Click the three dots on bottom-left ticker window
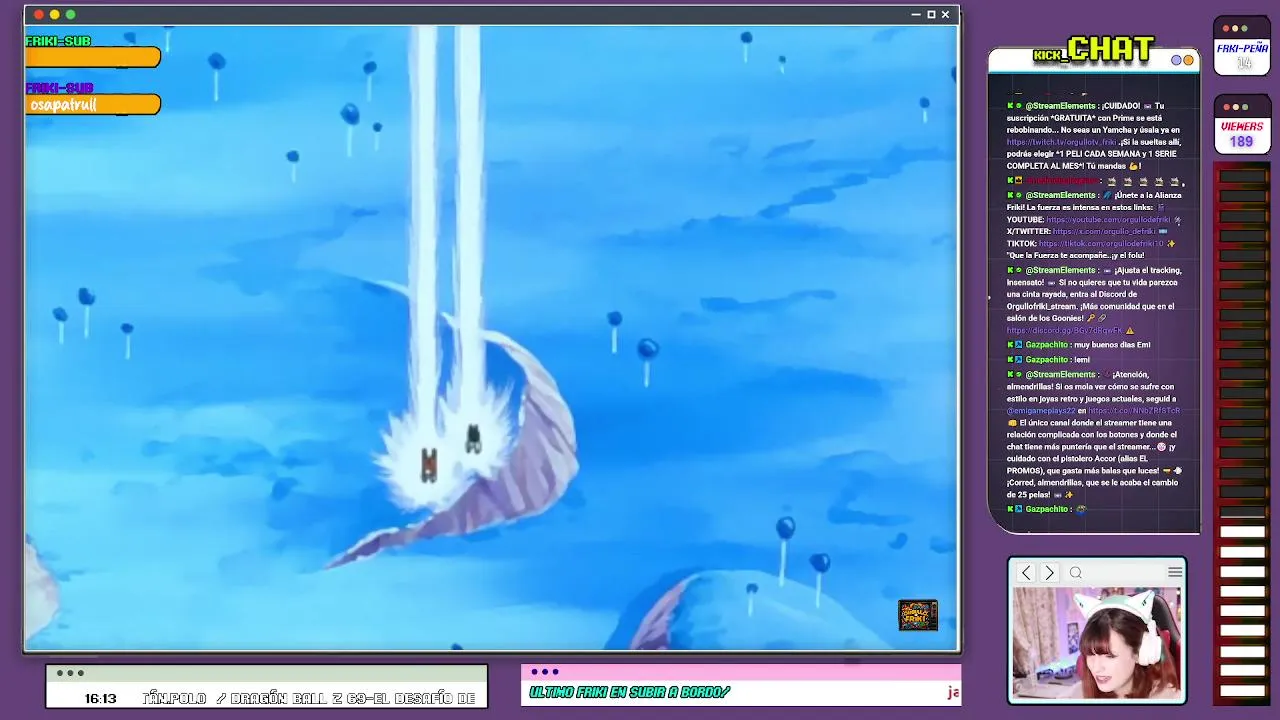1280x720 pixels. coord(70,673)
